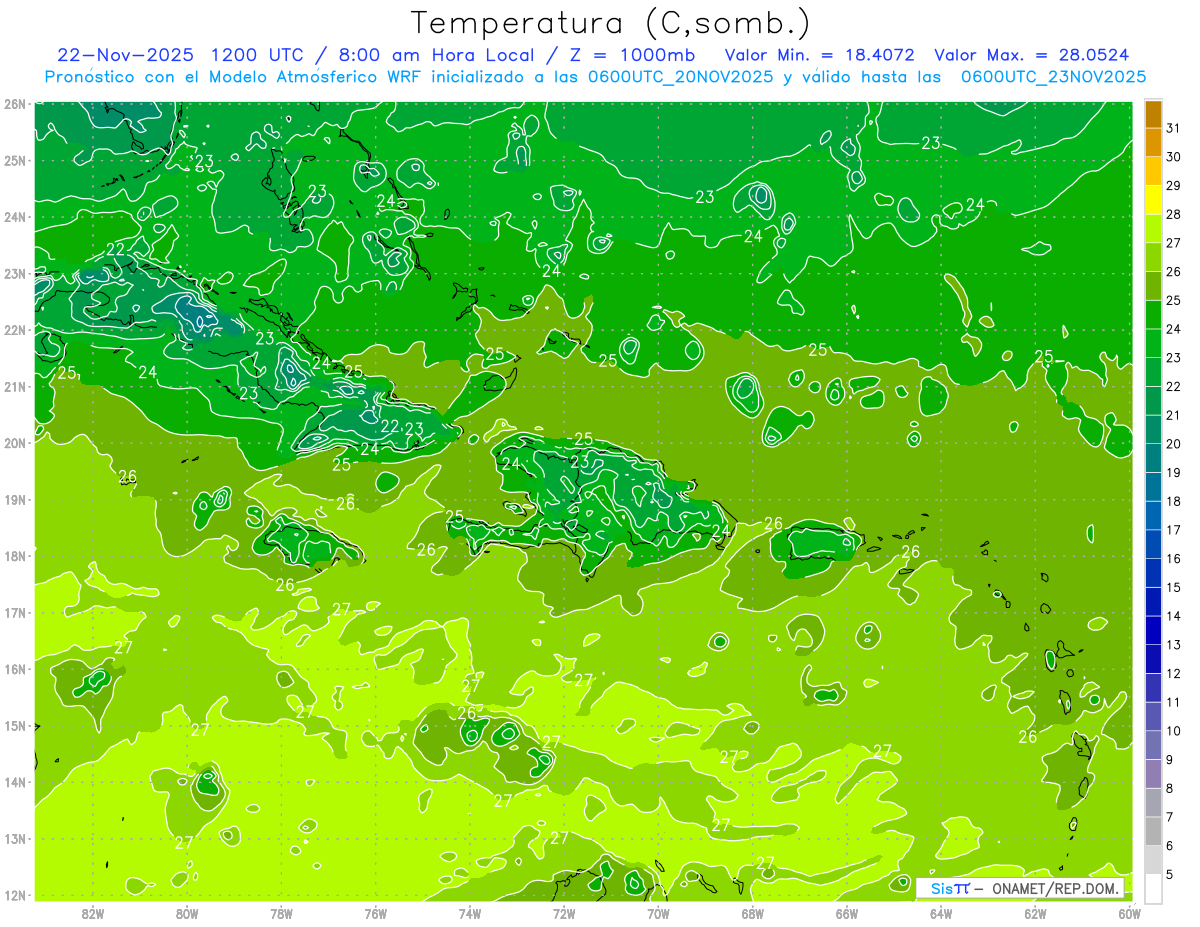This screenshot has height=927, width=1200.
Task: Click the 74W longitude axis label
Action: 469,913
